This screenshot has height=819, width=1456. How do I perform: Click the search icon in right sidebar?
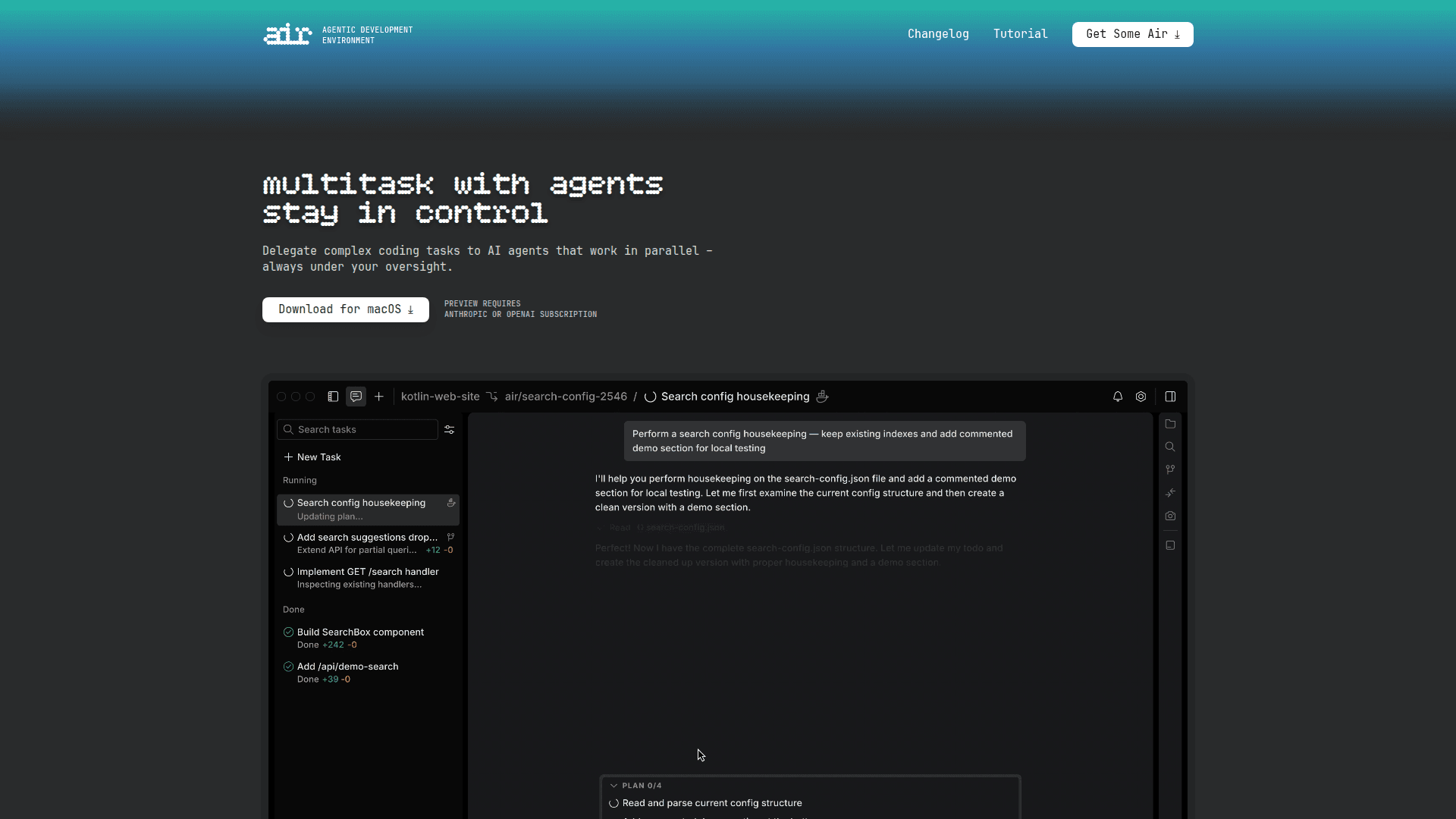[x=1170, y=447]
